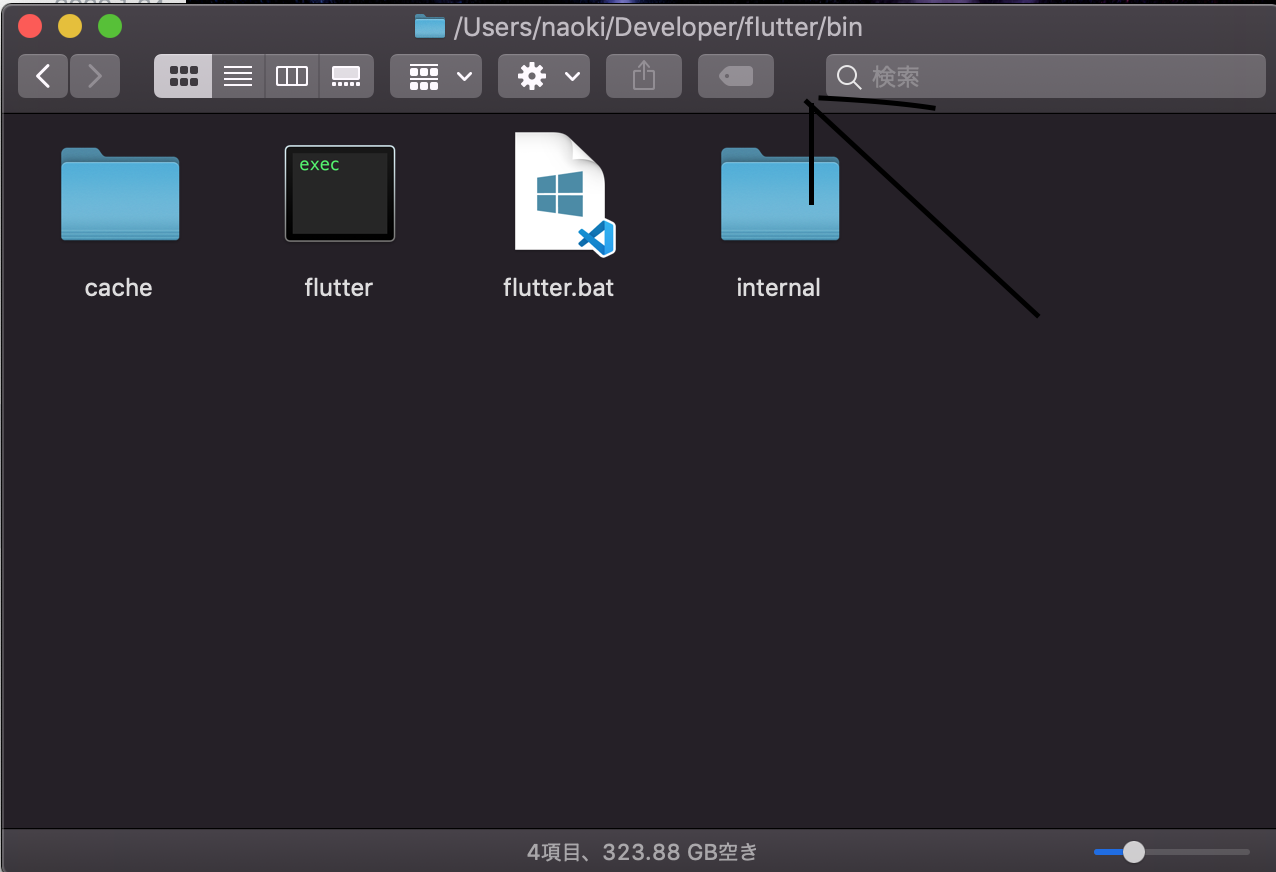
Task: Click the cache folder name label
Action: pos(119,288)
